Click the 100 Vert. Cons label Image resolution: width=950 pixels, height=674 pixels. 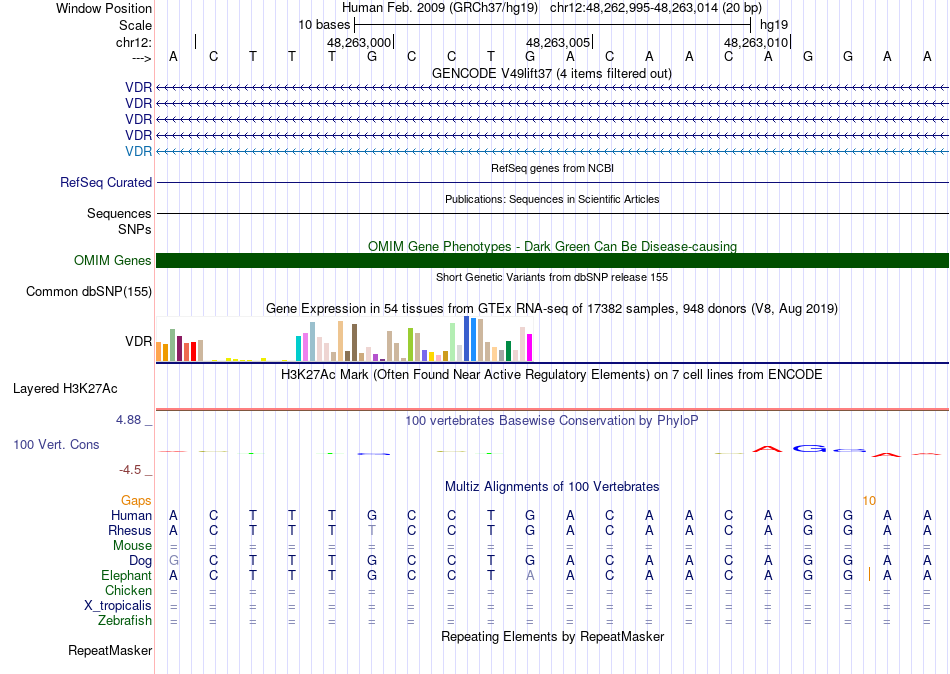pyautogui.click(x=56, y=444)
